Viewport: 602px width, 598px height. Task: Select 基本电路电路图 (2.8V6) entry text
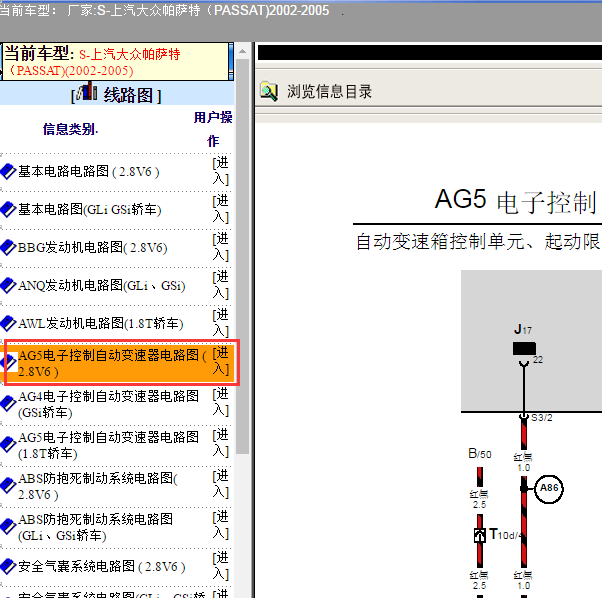[89, 172]
